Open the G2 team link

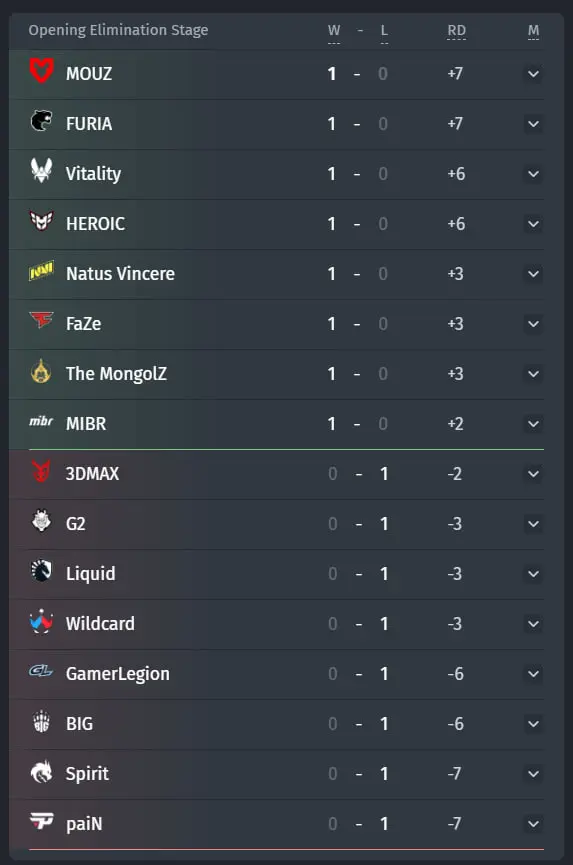(76, 524)
